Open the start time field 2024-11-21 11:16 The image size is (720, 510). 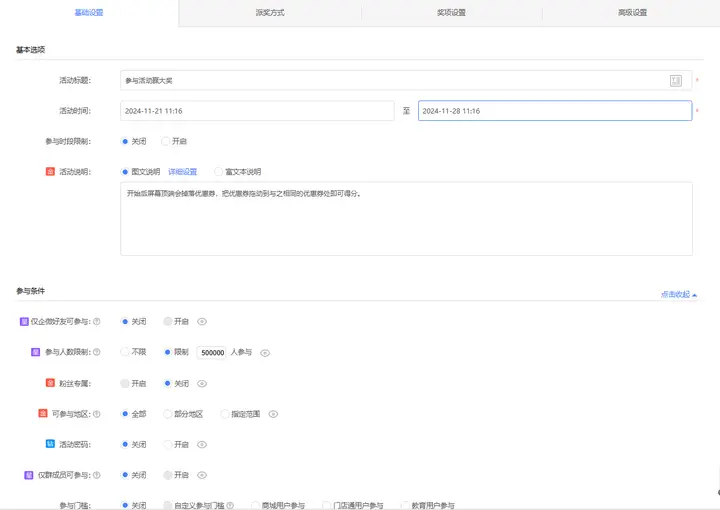click(x=257, y=111)
